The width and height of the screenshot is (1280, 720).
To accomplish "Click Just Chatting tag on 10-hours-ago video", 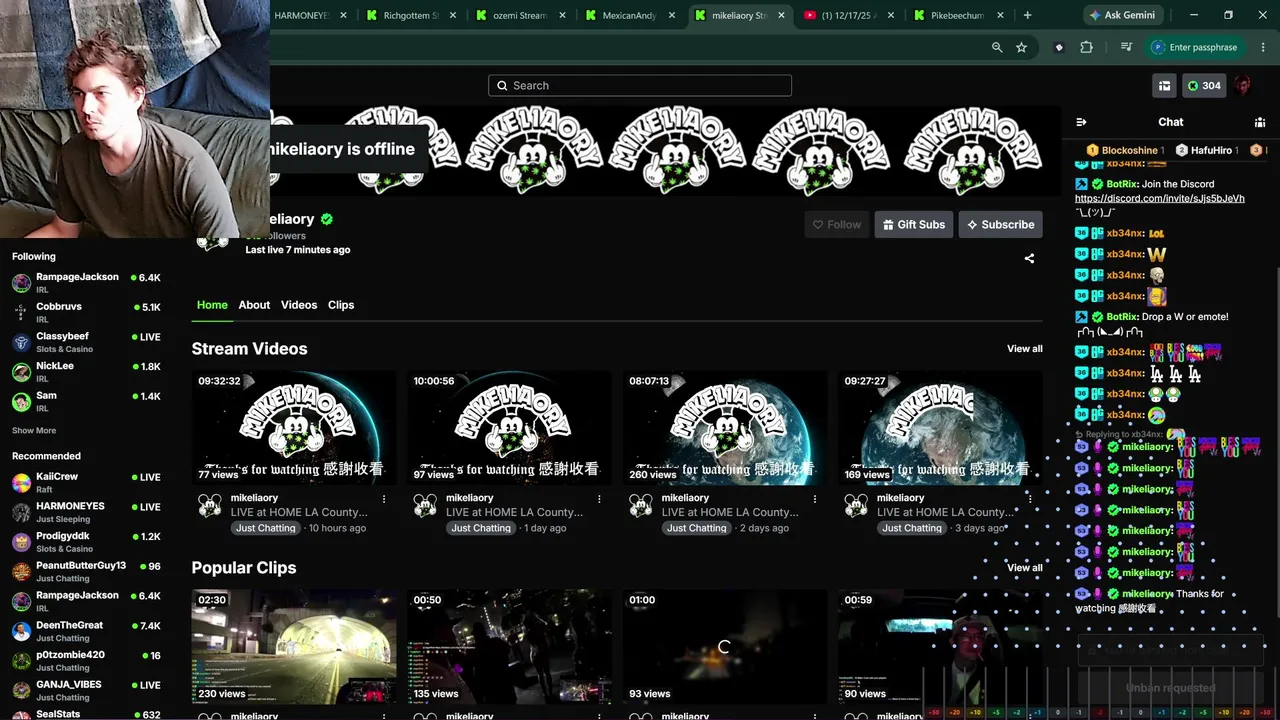I will [x=265, y=528].
